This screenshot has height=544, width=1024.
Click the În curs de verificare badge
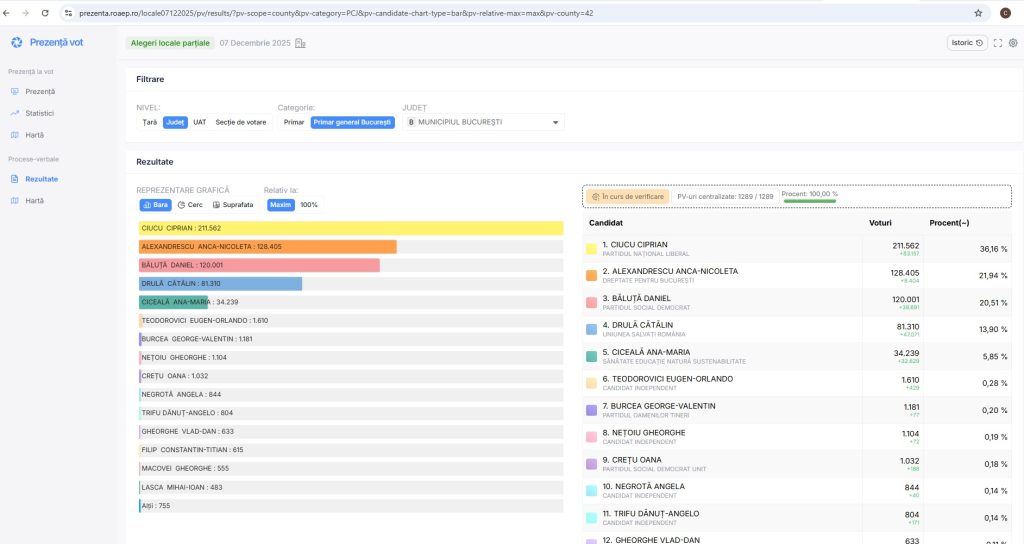[x=627, y=196]
